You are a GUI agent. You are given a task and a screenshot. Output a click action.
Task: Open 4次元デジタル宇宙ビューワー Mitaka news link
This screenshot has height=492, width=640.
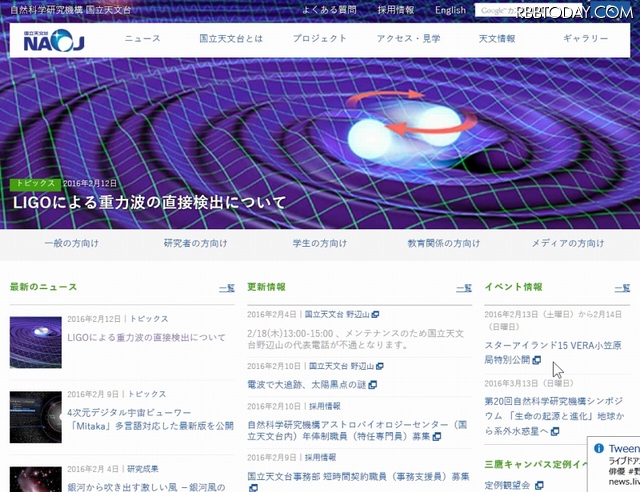pyautogui.click(x=150, y=419)
